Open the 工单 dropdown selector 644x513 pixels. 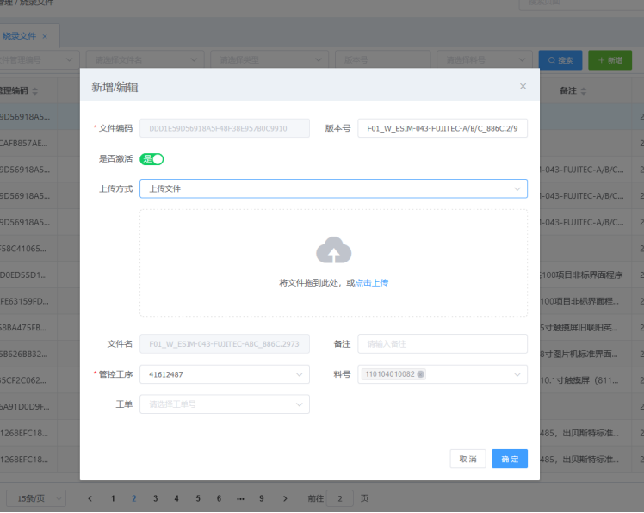tap(224, 404)
